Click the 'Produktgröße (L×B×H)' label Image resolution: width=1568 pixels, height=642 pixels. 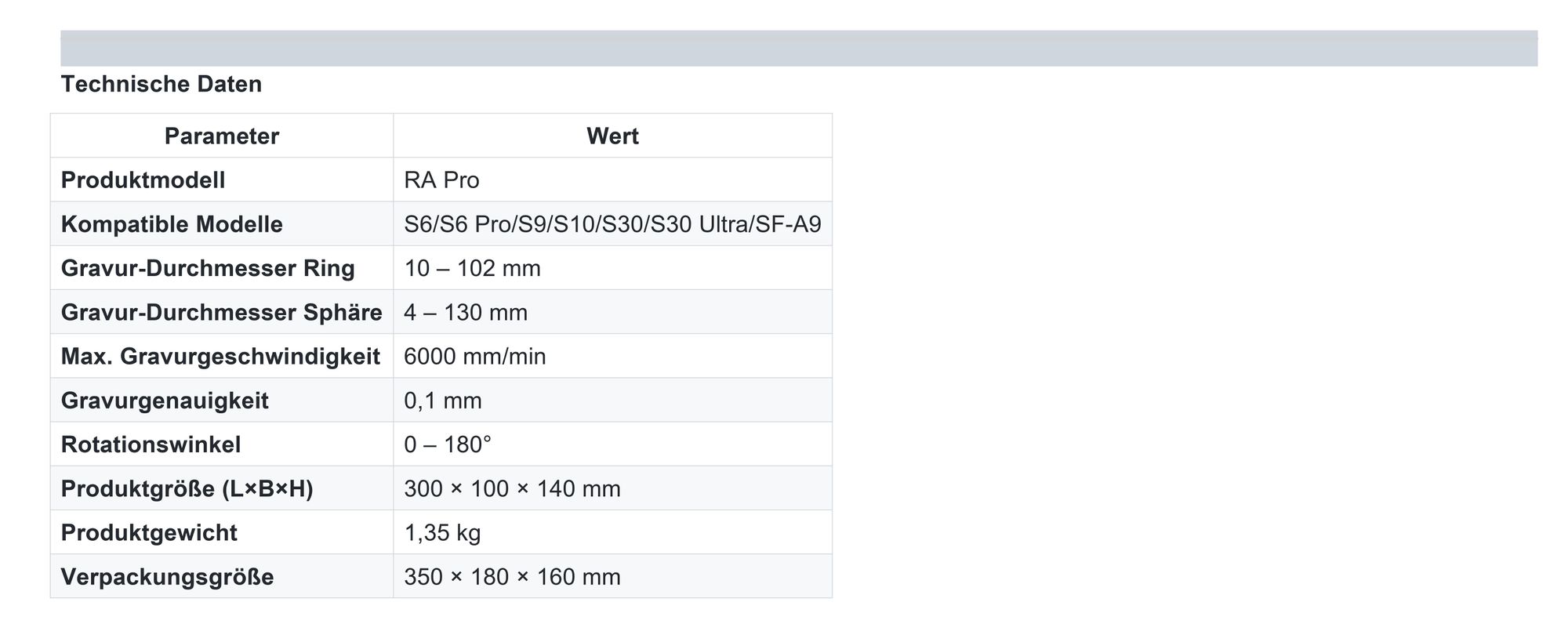(x=187, y=488)
